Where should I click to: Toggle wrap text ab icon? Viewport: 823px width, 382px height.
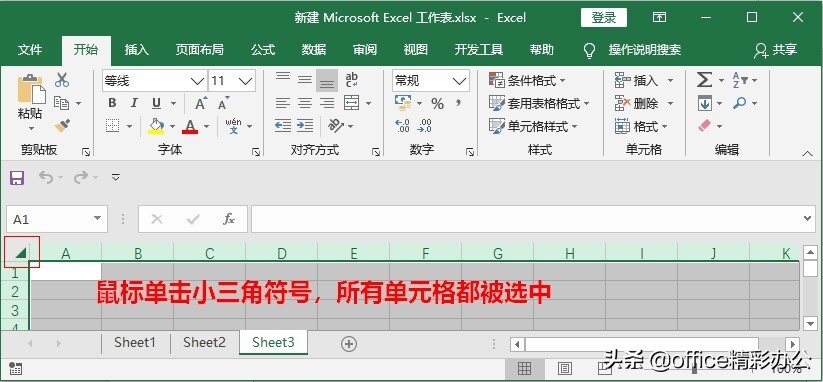point(352,80)
